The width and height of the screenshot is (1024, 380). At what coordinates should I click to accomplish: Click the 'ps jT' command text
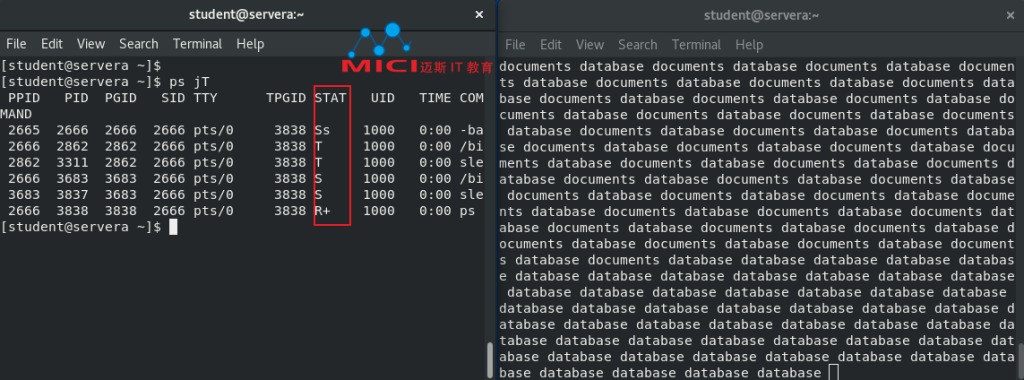(189, 82)
